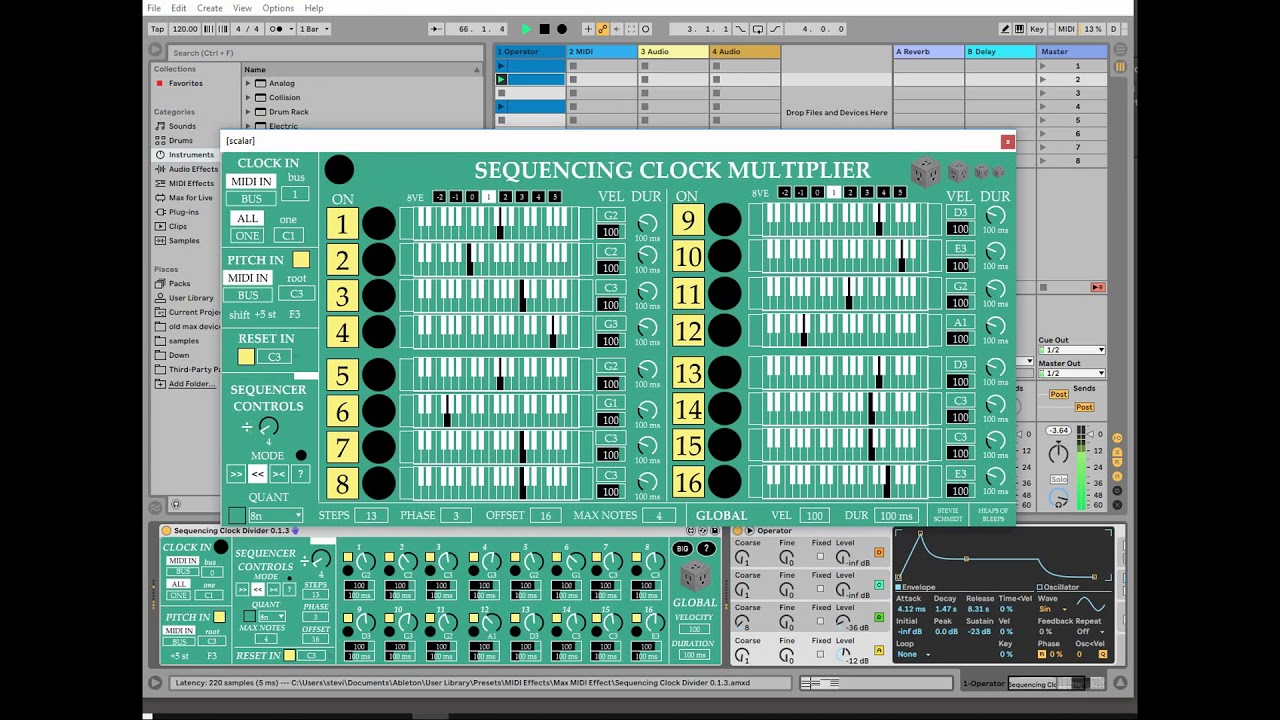Expand the Collision folder in browser

point(248,97)
